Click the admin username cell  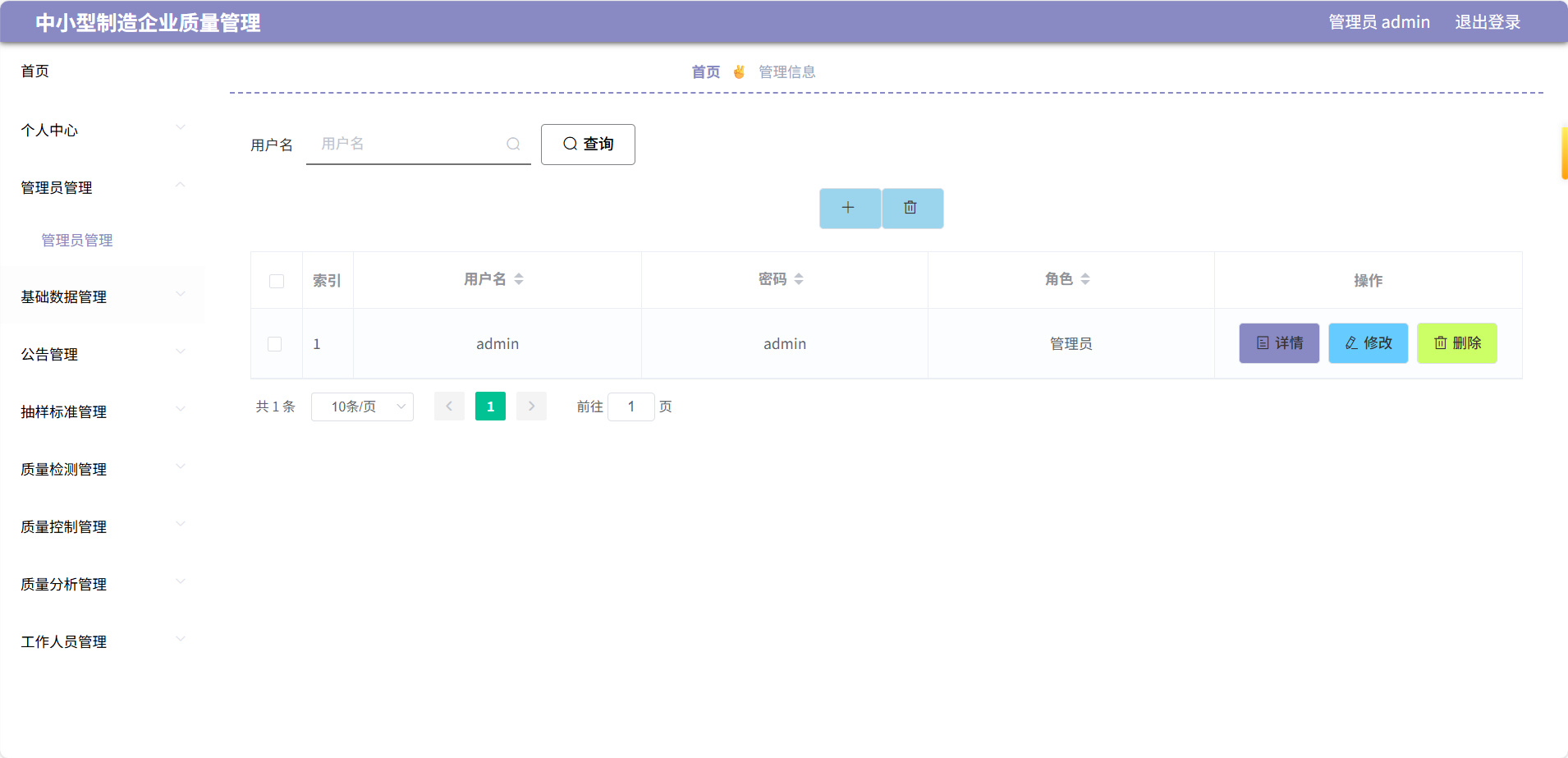(497, 343)
